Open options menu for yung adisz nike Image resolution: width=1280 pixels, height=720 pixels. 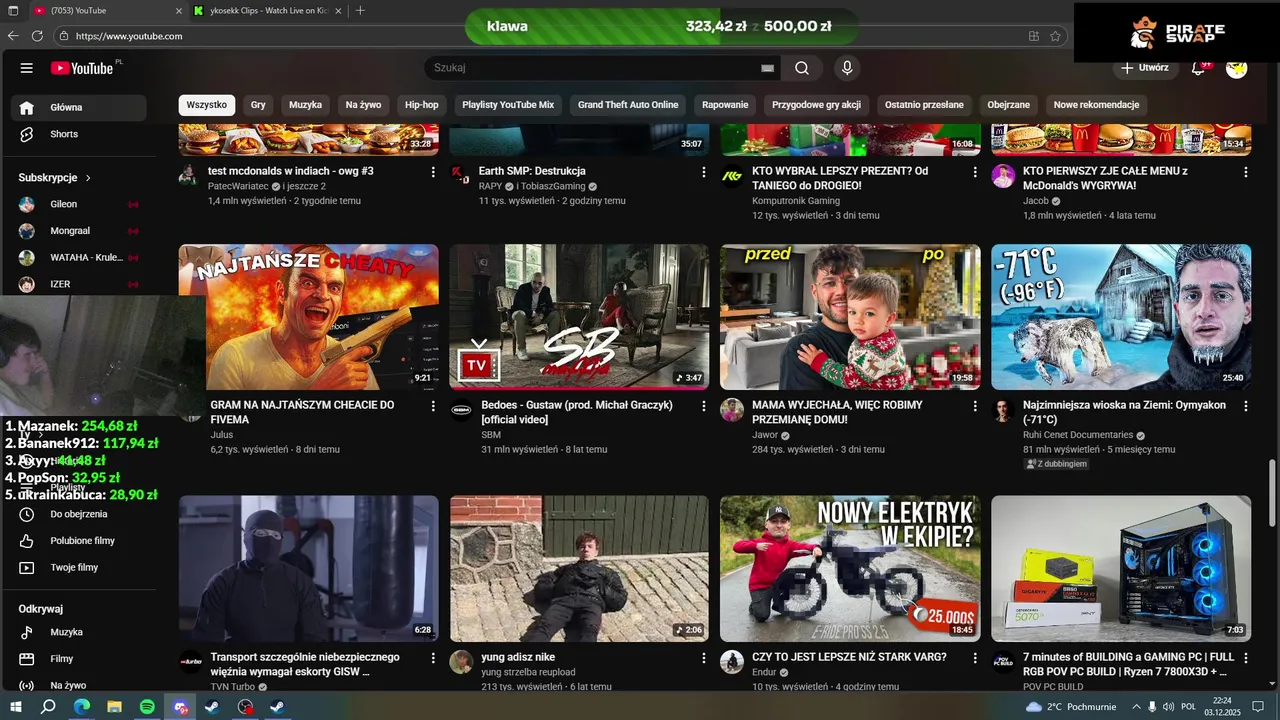(704, 658)
